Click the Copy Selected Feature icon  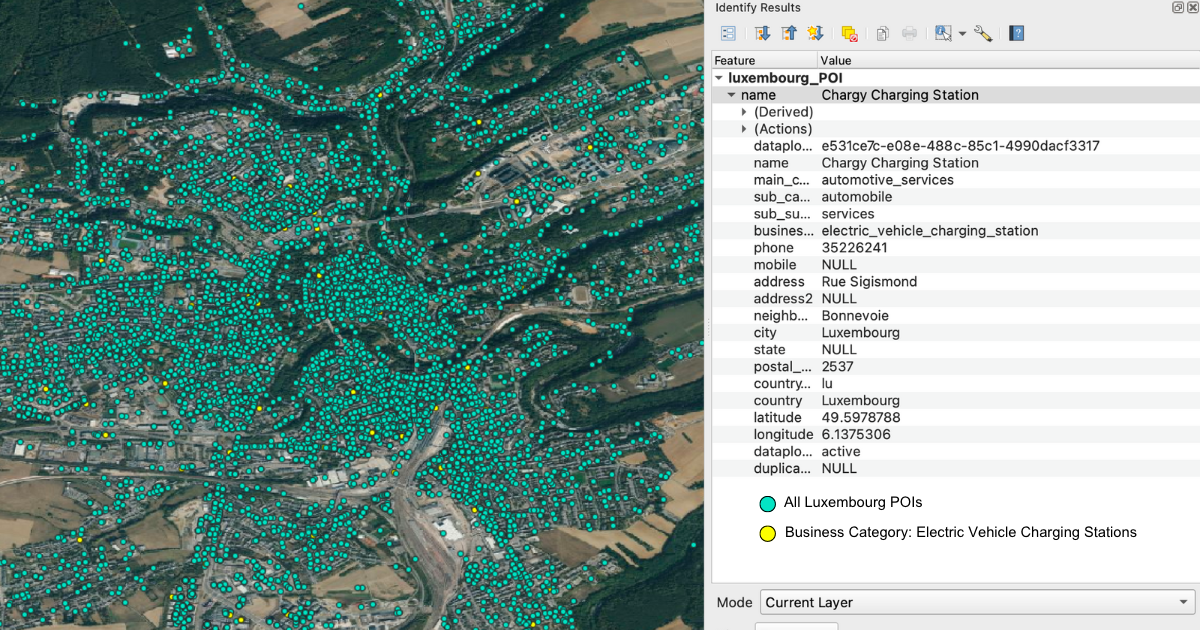(880, 33)
